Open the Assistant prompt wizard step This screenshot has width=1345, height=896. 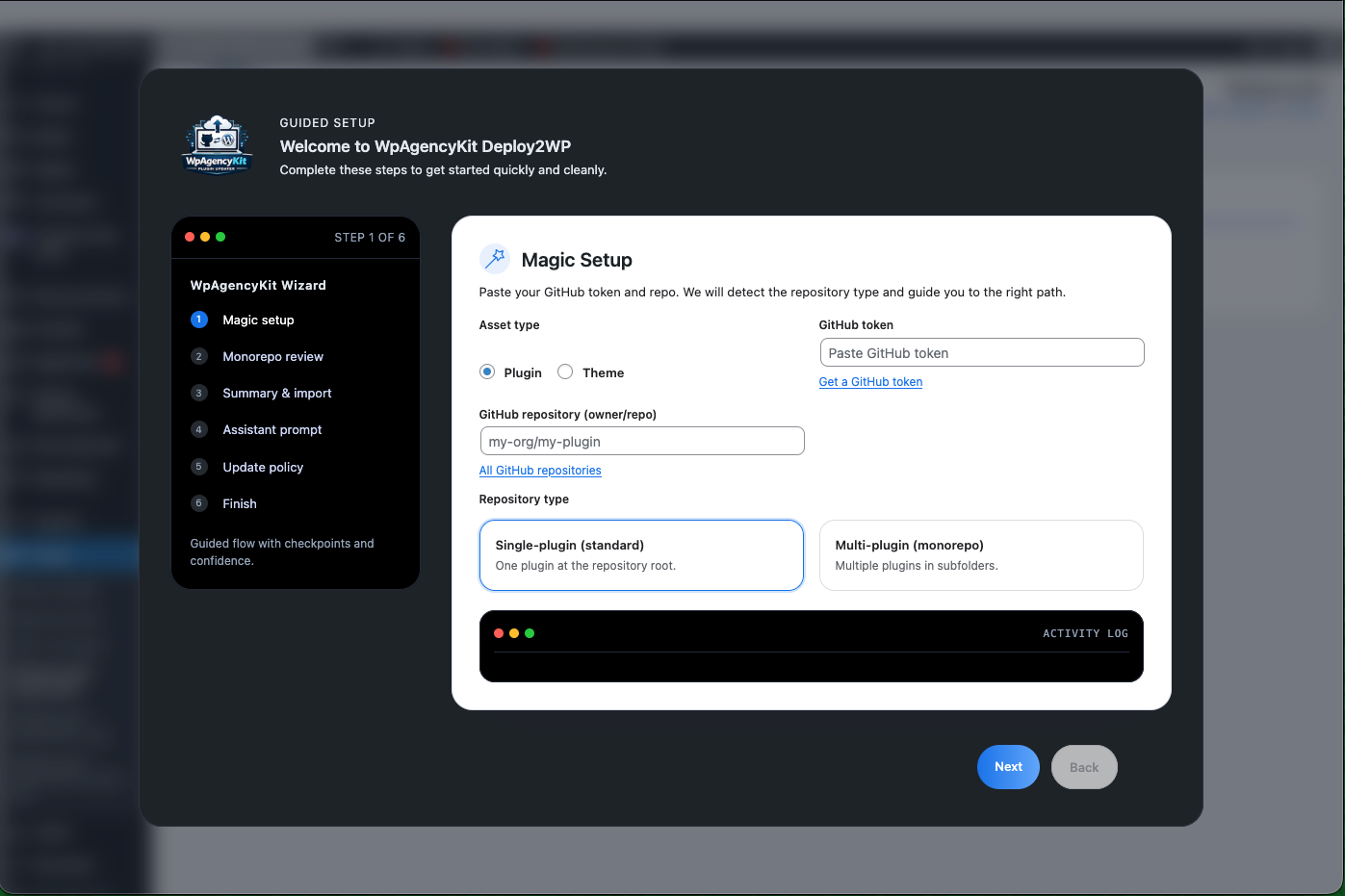pos(272,429)
